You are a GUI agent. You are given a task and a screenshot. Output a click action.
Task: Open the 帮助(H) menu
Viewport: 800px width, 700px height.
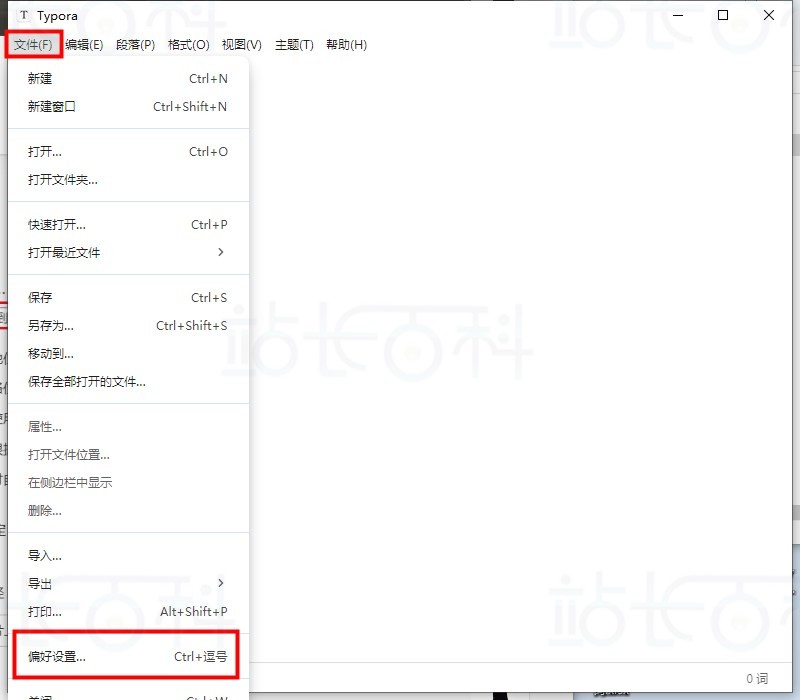(346, 44)
